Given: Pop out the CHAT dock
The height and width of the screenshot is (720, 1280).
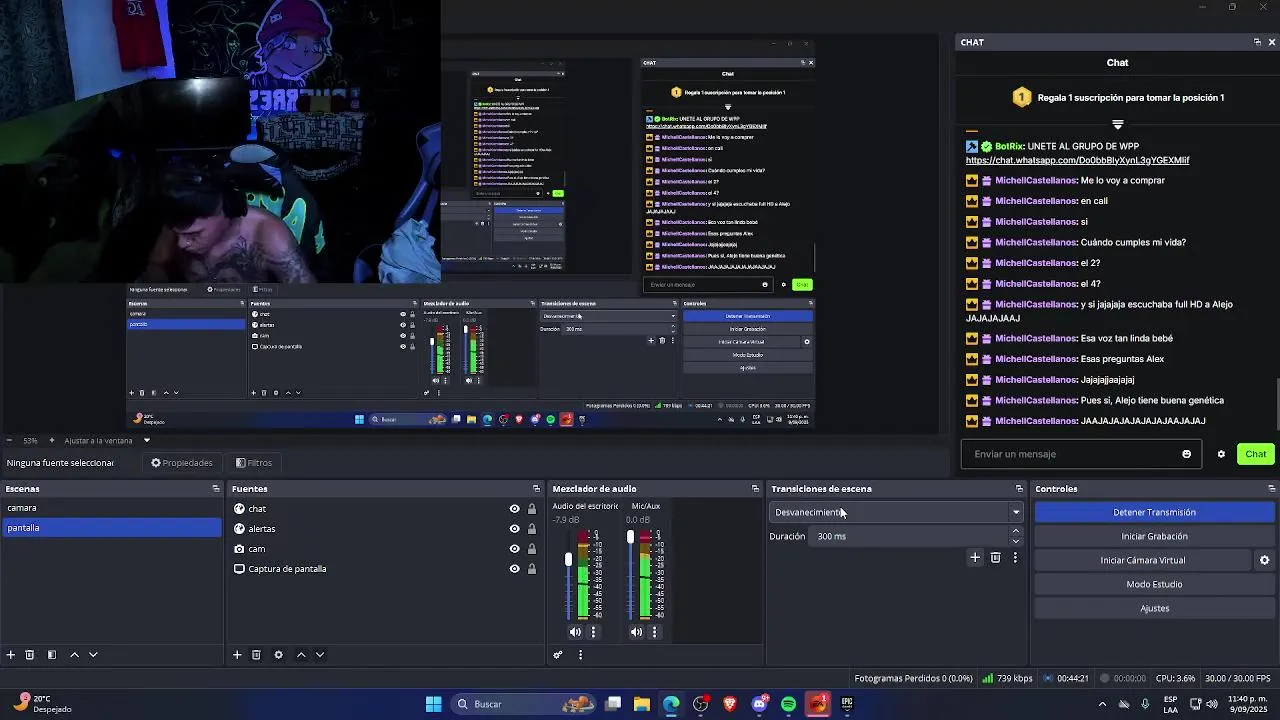Looking at the screenshot, I should point(1257,42).
